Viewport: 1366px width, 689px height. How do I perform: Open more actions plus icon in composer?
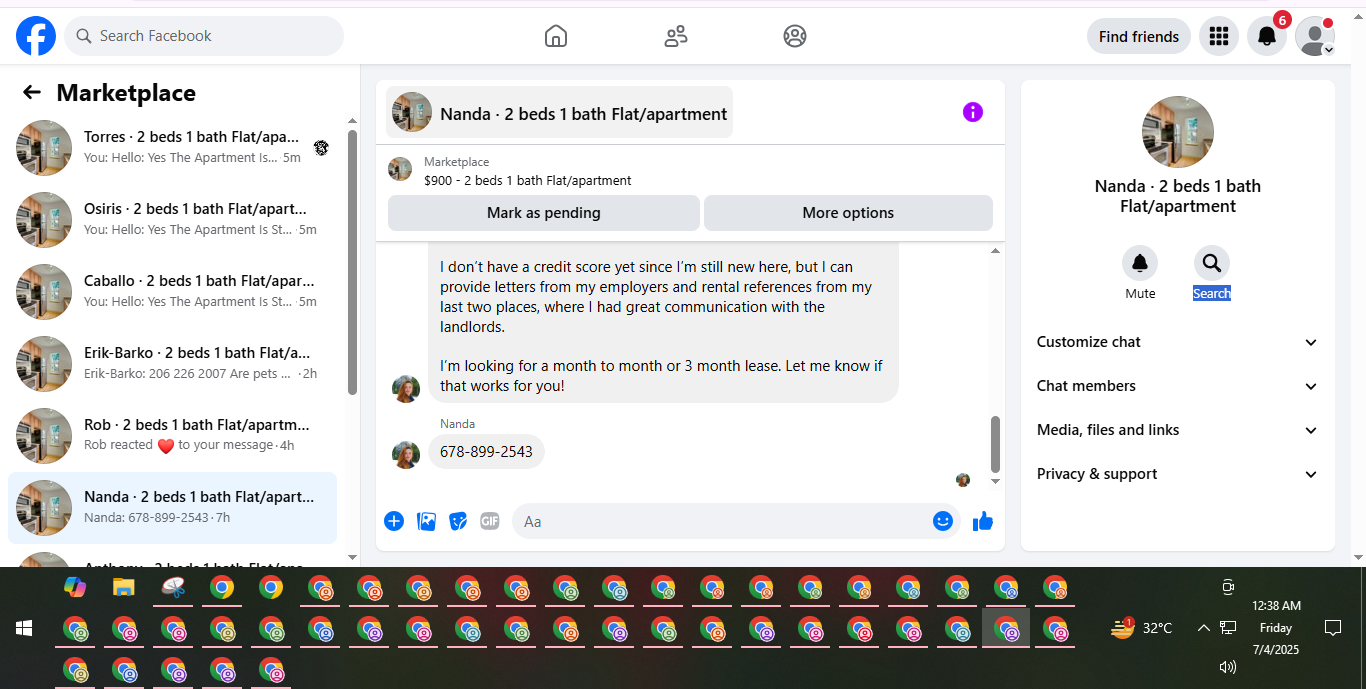[394, 521]
